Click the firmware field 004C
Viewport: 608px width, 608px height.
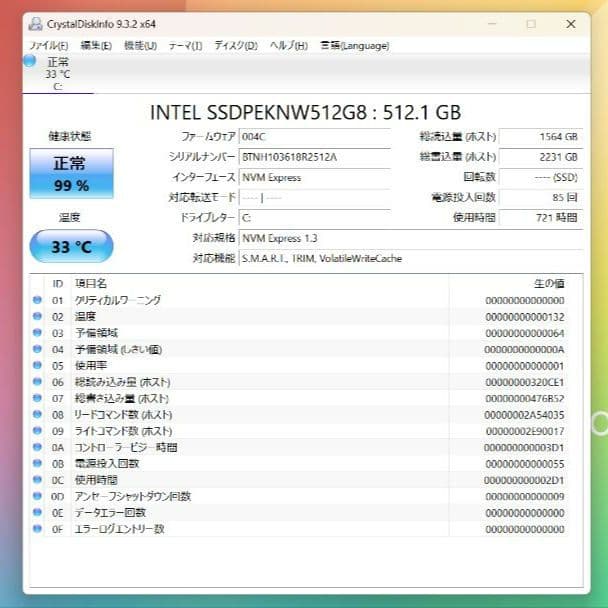pyautogui.click(x=314, y=136)
